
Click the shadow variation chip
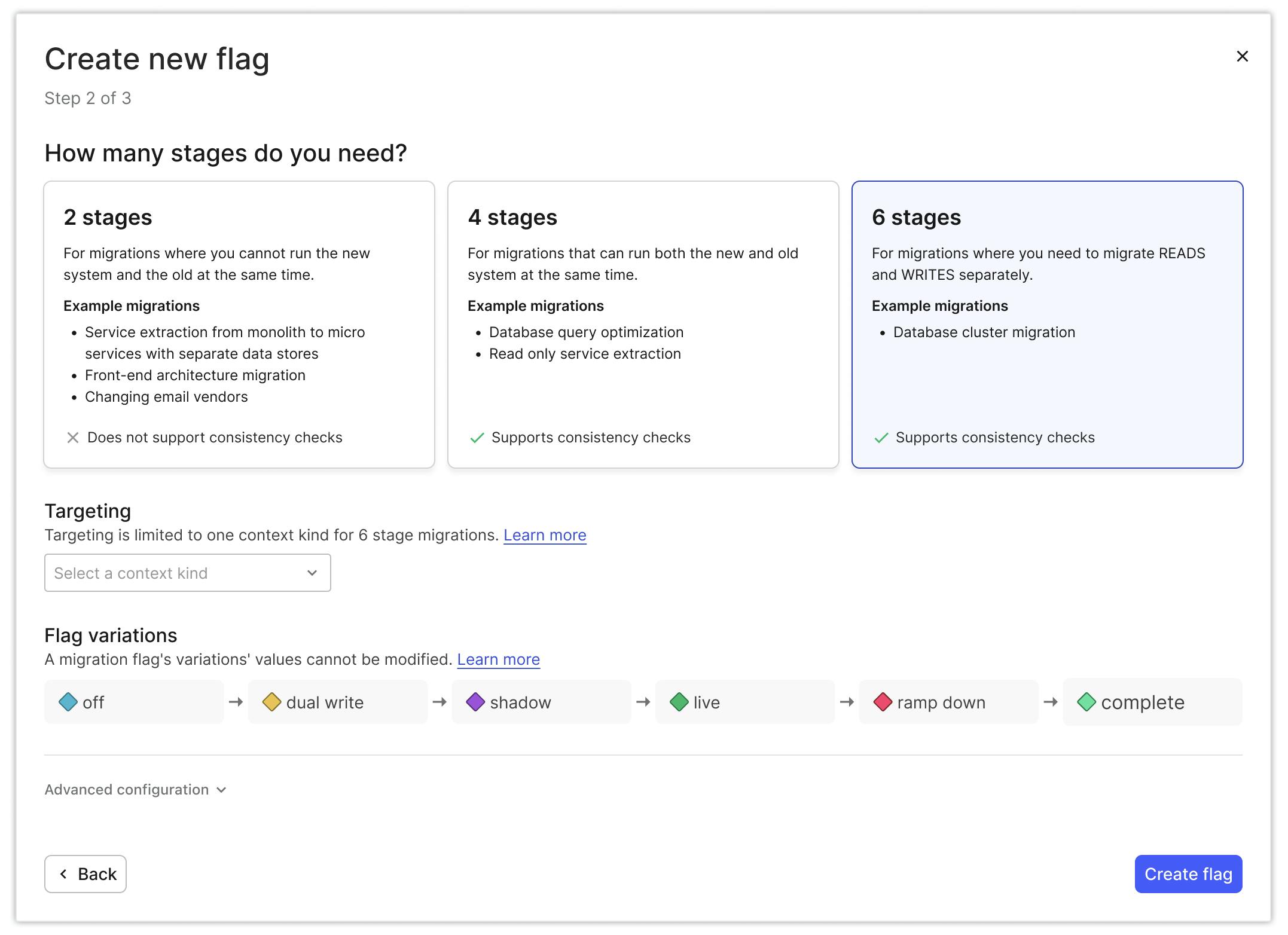[x=541, y=702]
